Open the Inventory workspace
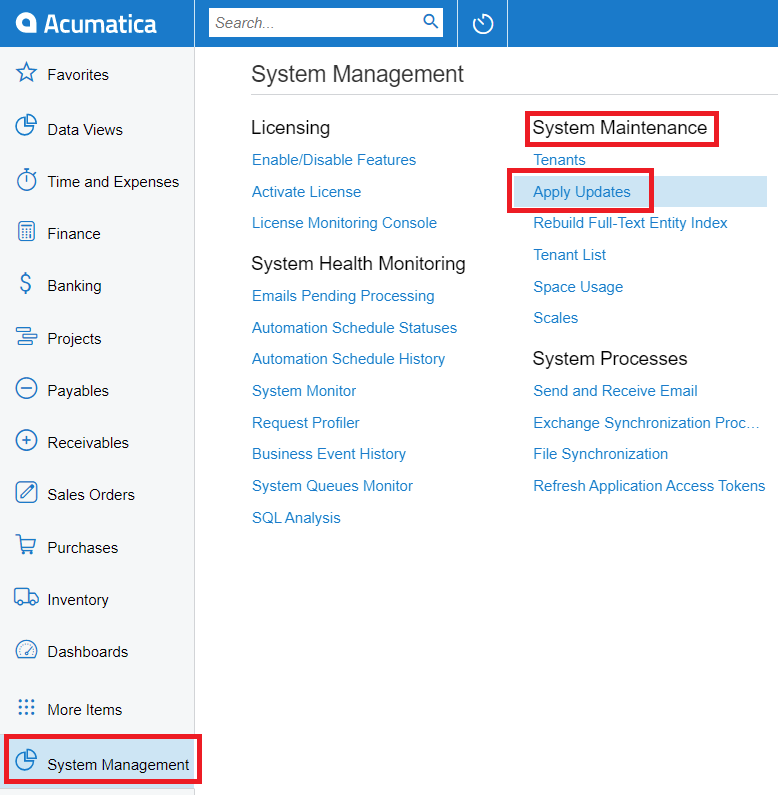This screenshot has height=795, width=778. [78, 600]
